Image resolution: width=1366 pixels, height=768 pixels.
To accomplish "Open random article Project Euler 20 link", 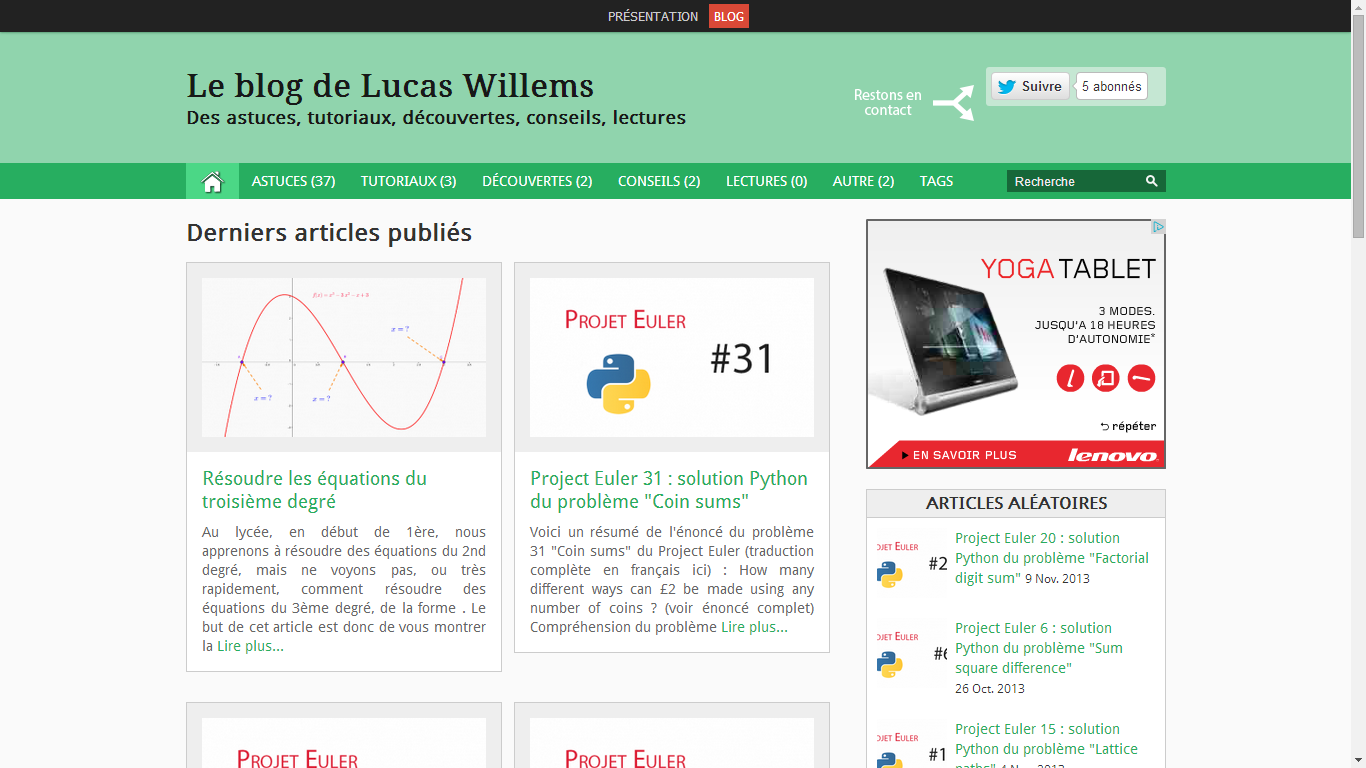I will (x=1052, y=557).
